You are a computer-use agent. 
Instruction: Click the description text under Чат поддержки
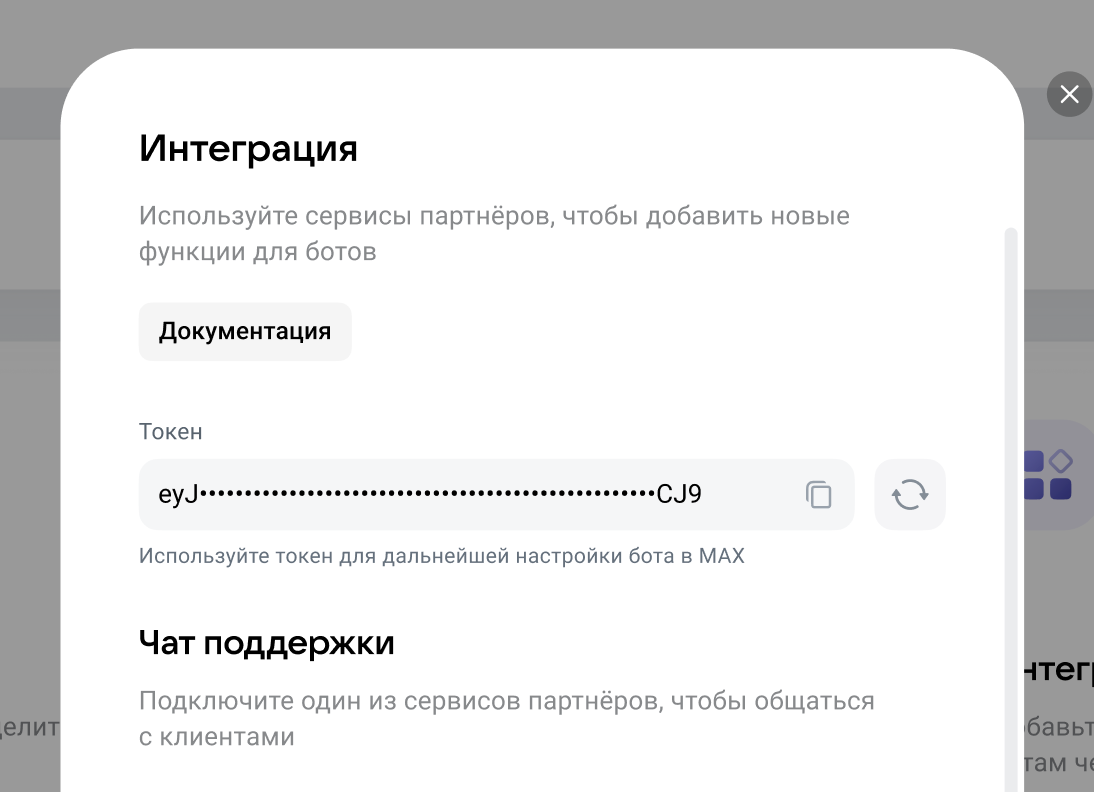pyautogui.click(x=506, y=718)
